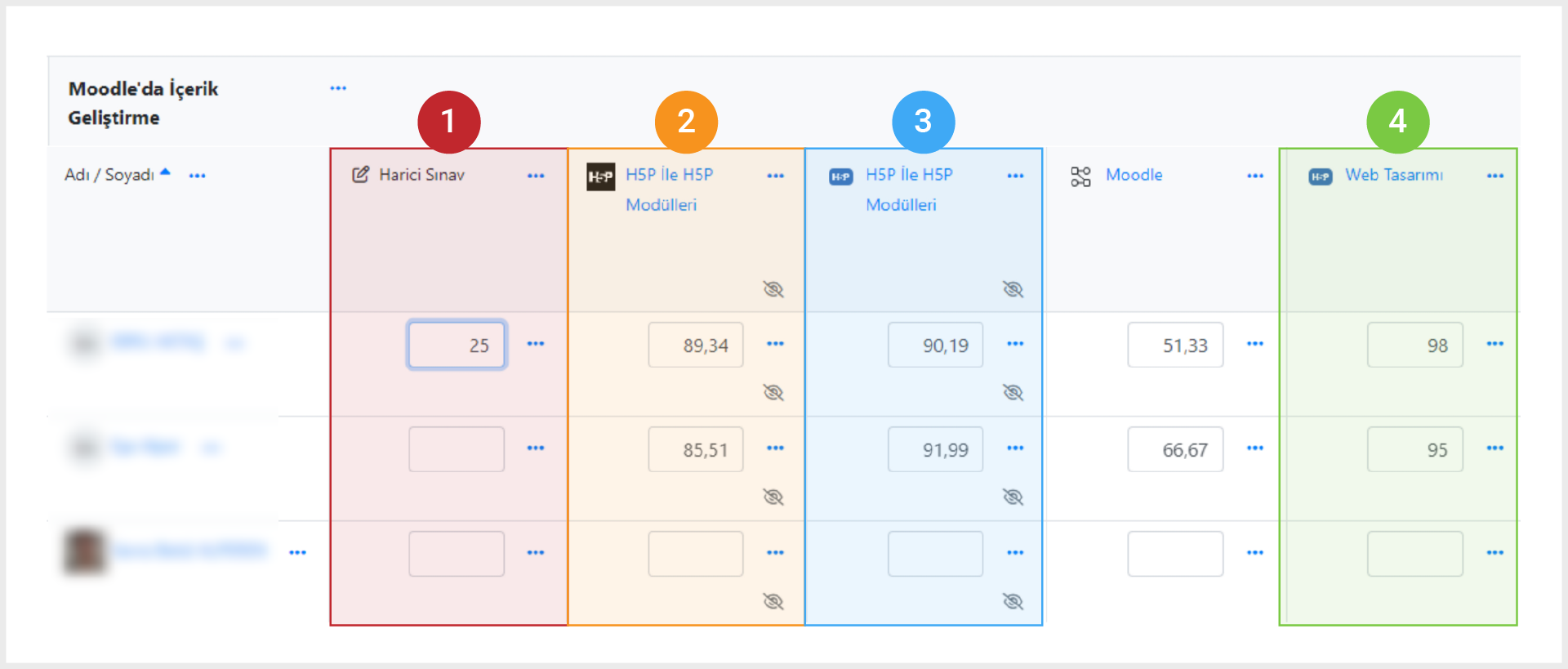
Task: Open the Moodle'da İçerik Geliştirme actions menu
Action: click(338, 88)
